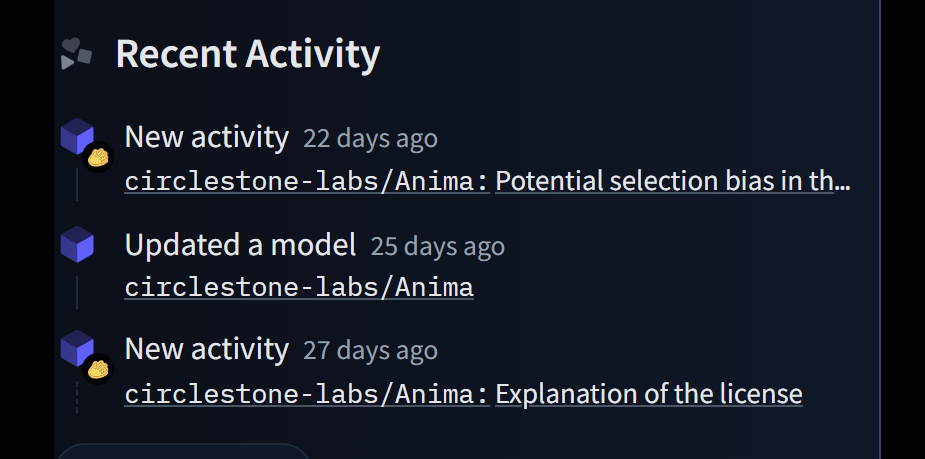Click the Recent Activity section icon

tap(76, 54)
